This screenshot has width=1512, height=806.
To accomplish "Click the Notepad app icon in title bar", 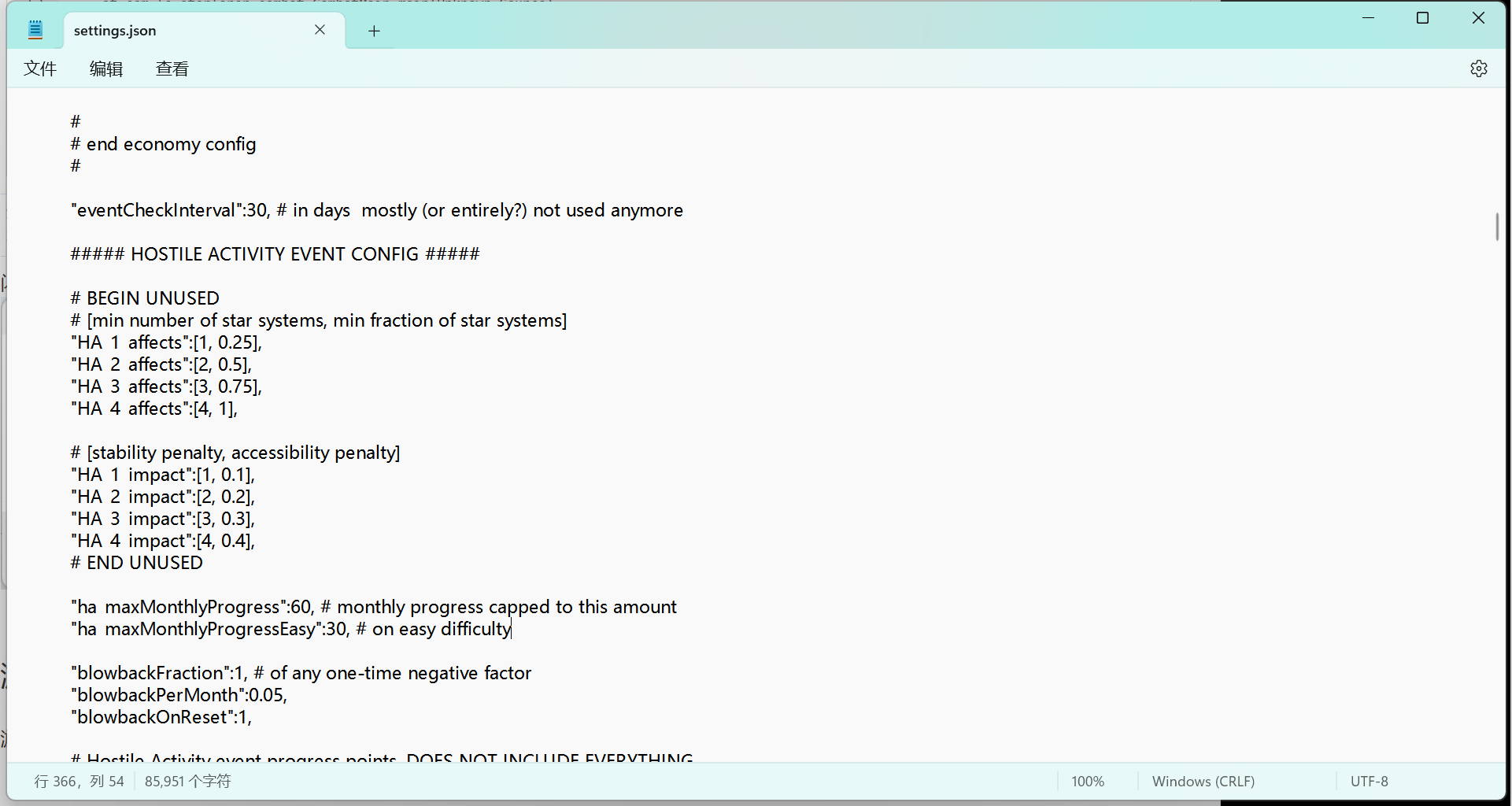I will click(x=35, y=30).
